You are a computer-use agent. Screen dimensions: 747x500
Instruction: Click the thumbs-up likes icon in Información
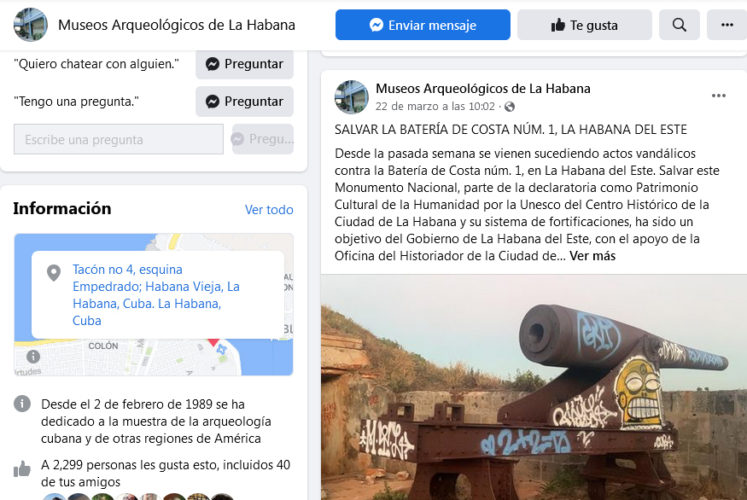coord(22,469)
